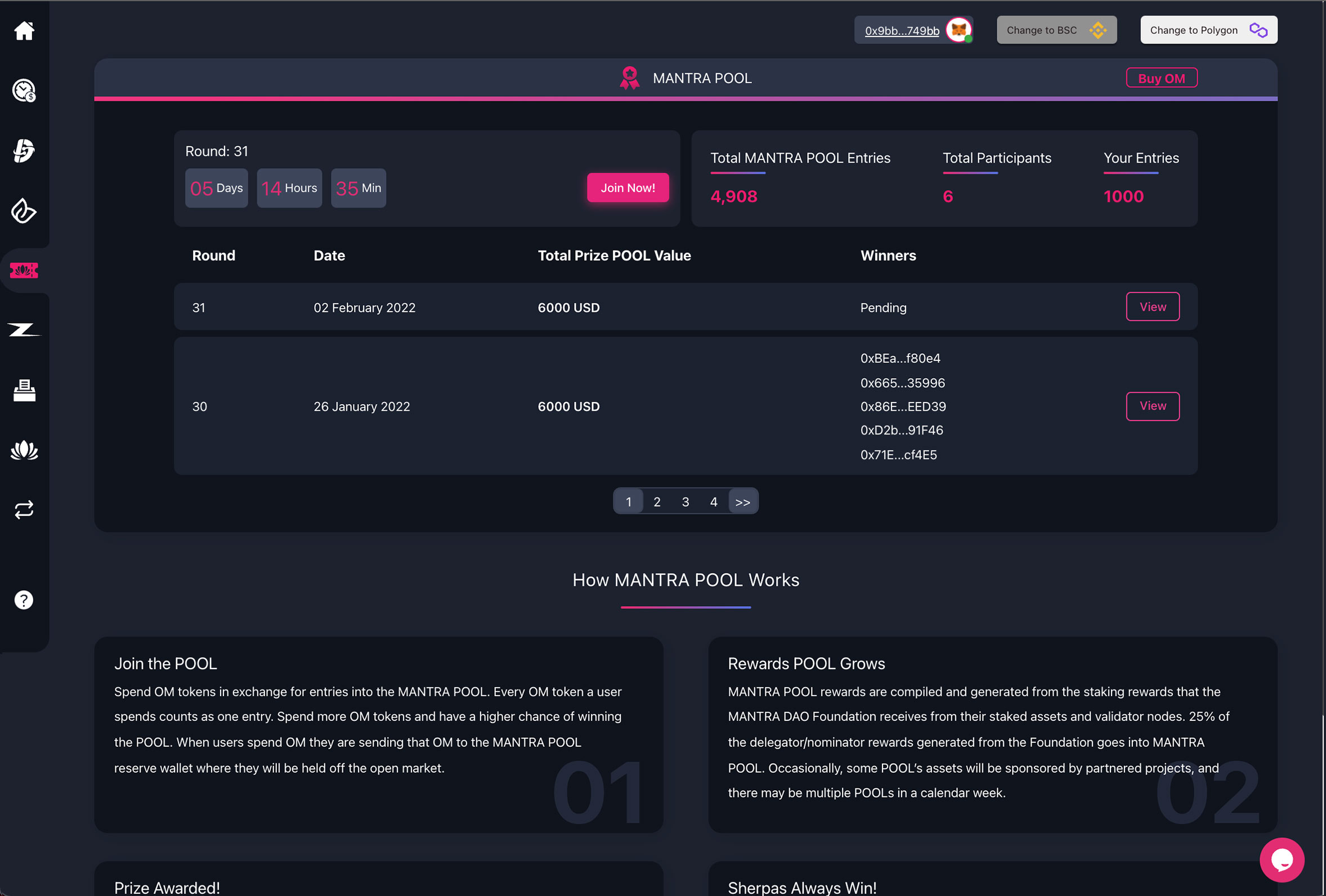1326x896 pixels.
Task: Click winner address 0x71E...cf4E5
Action: 899,455
